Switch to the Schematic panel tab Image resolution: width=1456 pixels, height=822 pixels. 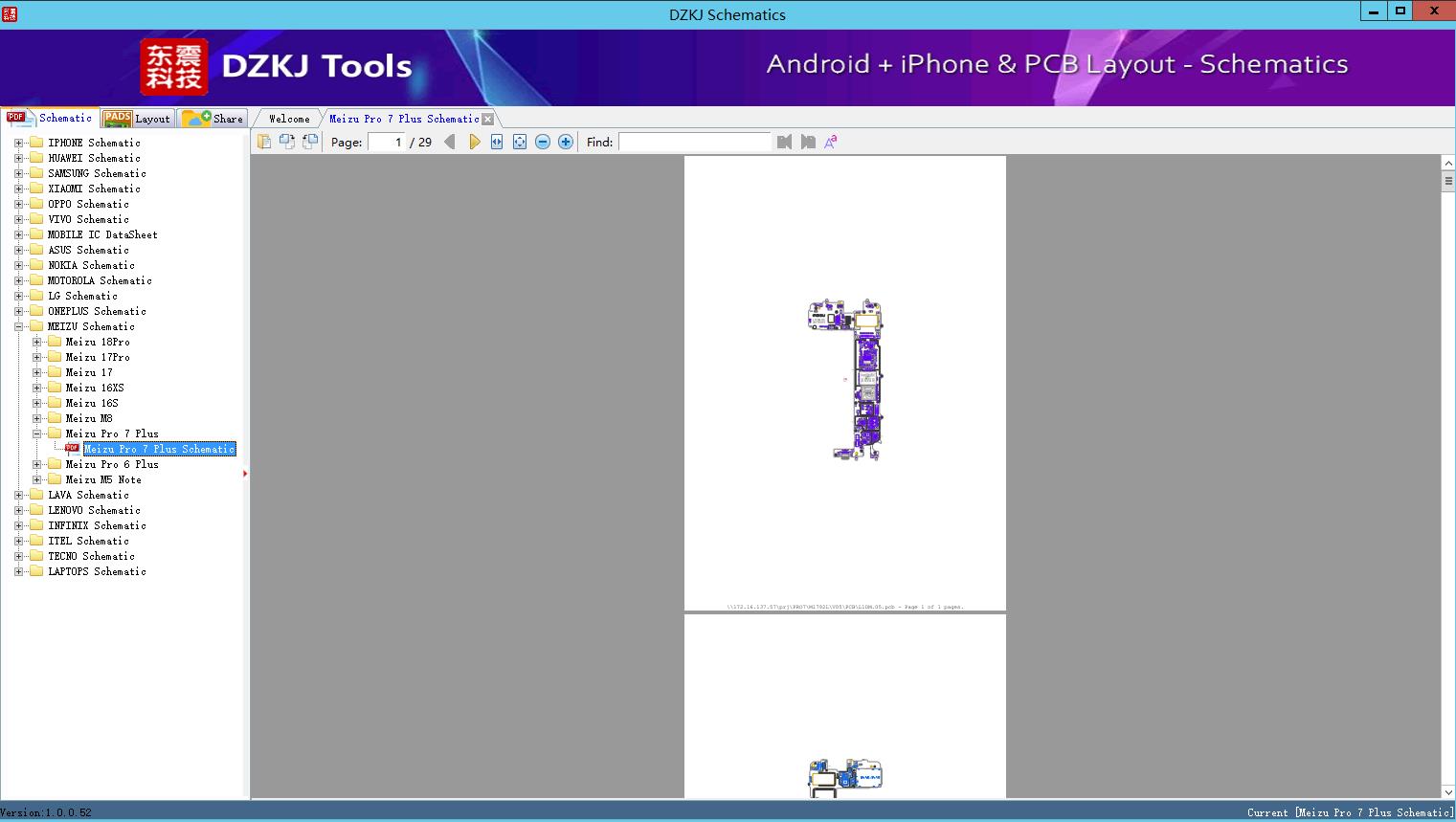point(50,118)
